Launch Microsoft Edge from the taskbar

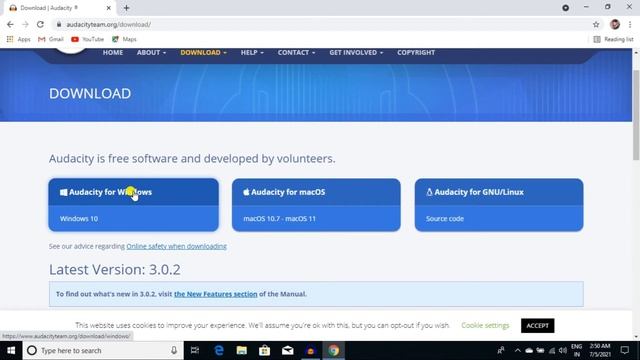click(219, 351)
